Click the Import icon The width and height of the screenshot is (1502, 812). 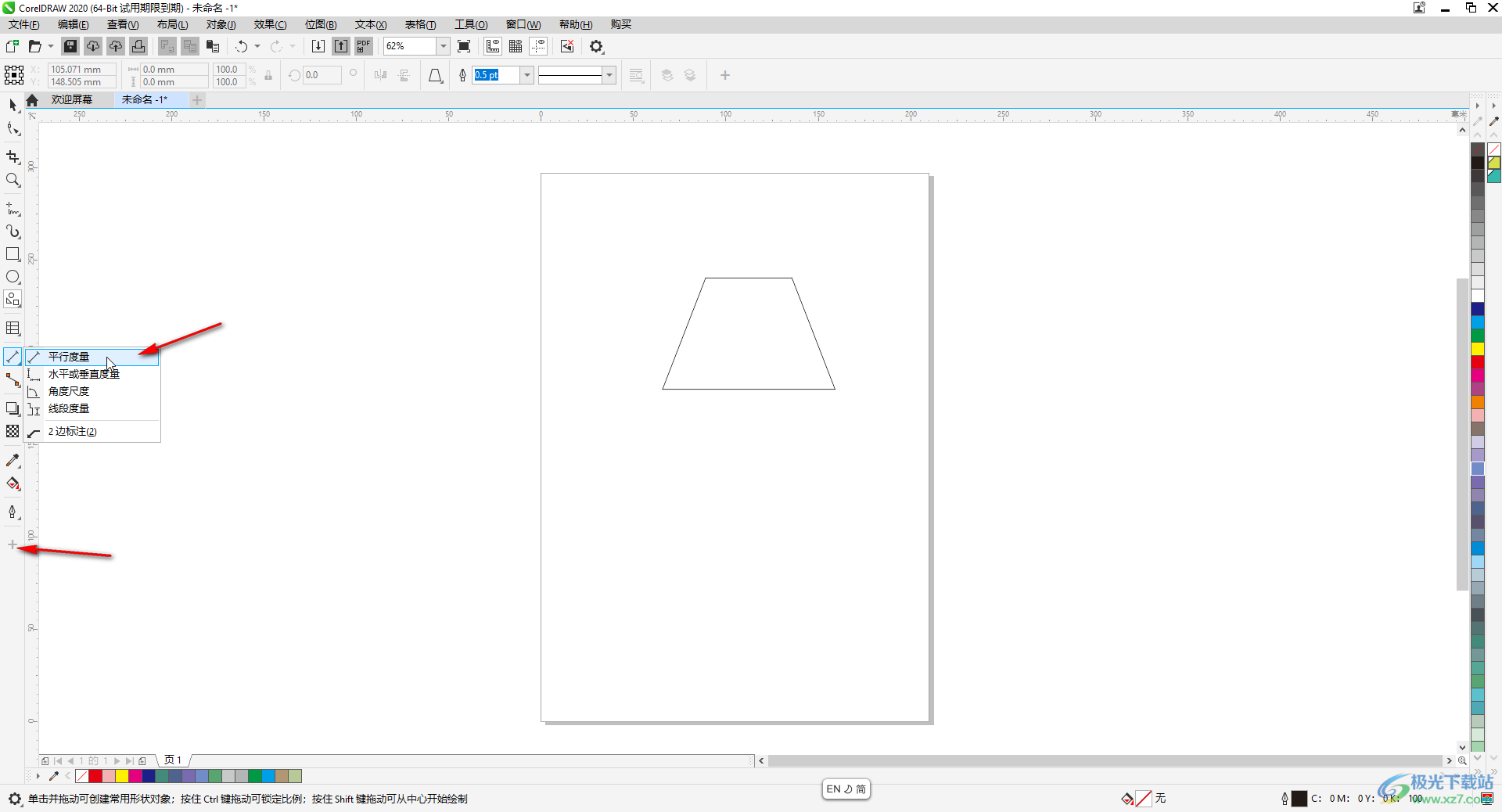318,46
